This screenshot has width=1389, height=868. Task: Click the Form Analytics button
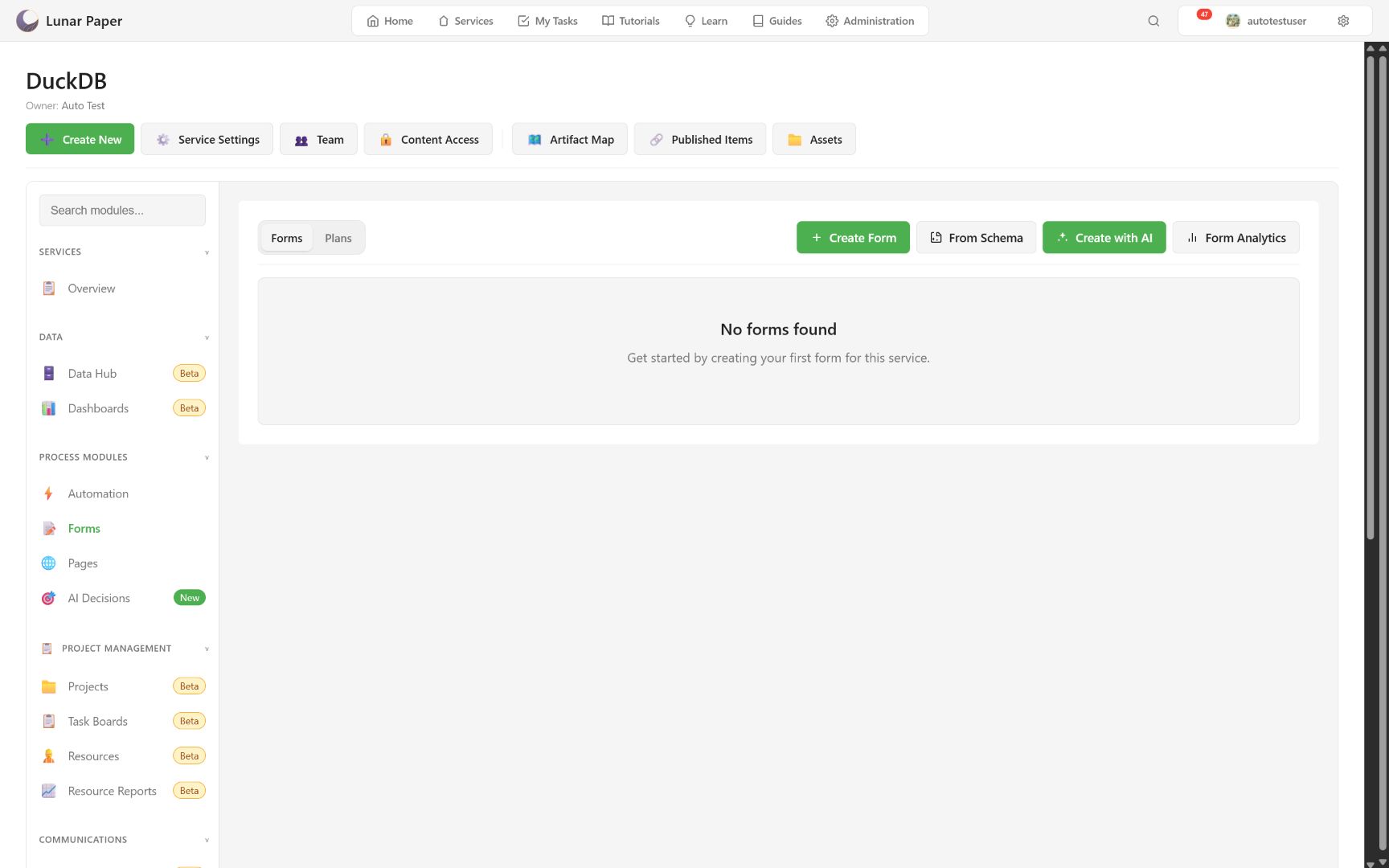pyautogui.click(x=1235, y=238)
